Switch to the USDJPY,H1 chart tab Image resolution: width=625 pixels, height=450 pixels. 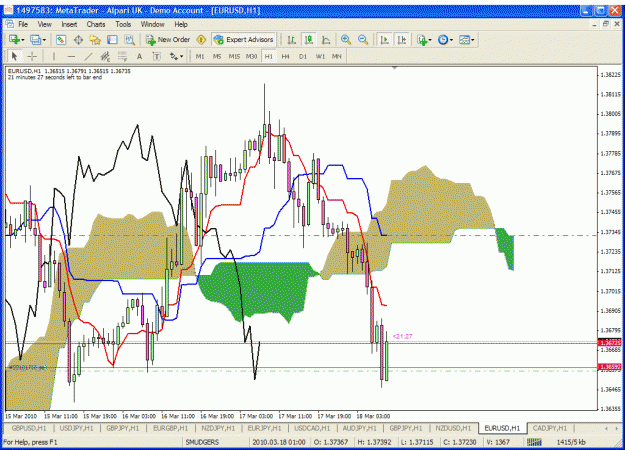pos(76,428)
